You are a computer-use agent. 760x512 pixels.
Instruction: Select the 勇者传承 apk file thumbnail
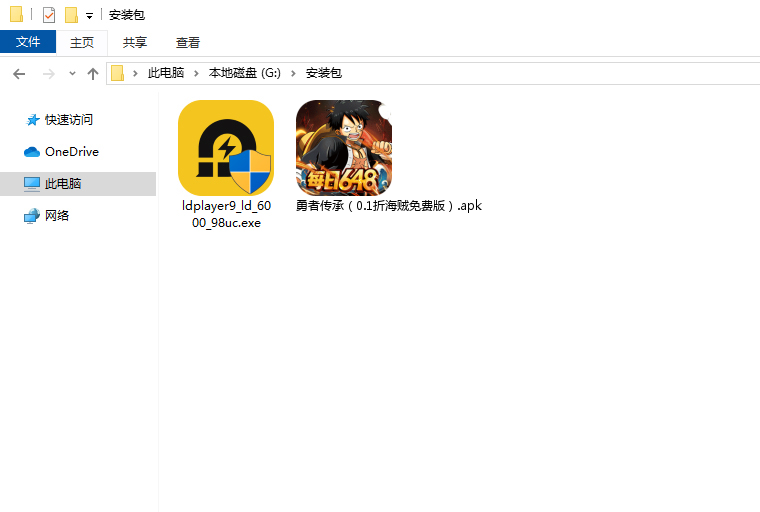[x=343, y=148]
